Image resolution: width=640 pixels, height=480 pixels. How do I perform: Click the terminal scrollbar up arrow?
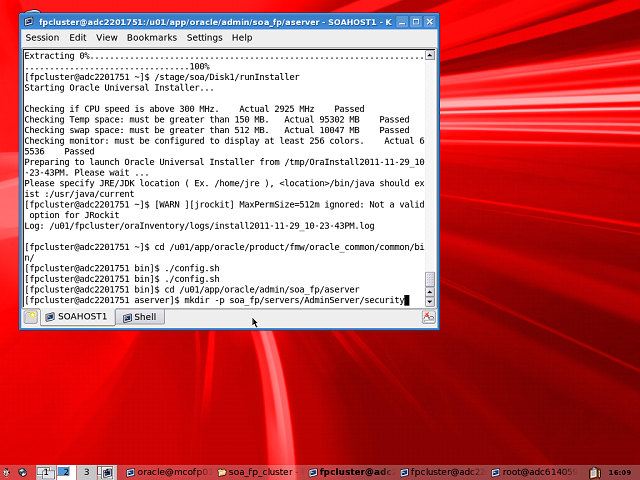tap(431, 288)
